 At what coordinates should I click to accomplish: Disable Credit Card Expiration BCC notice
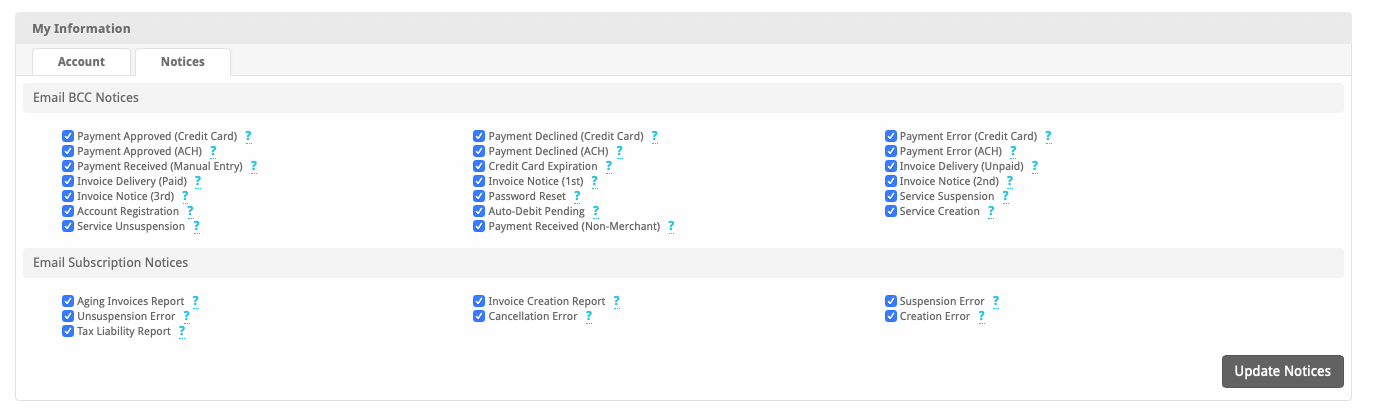point(479,166)
